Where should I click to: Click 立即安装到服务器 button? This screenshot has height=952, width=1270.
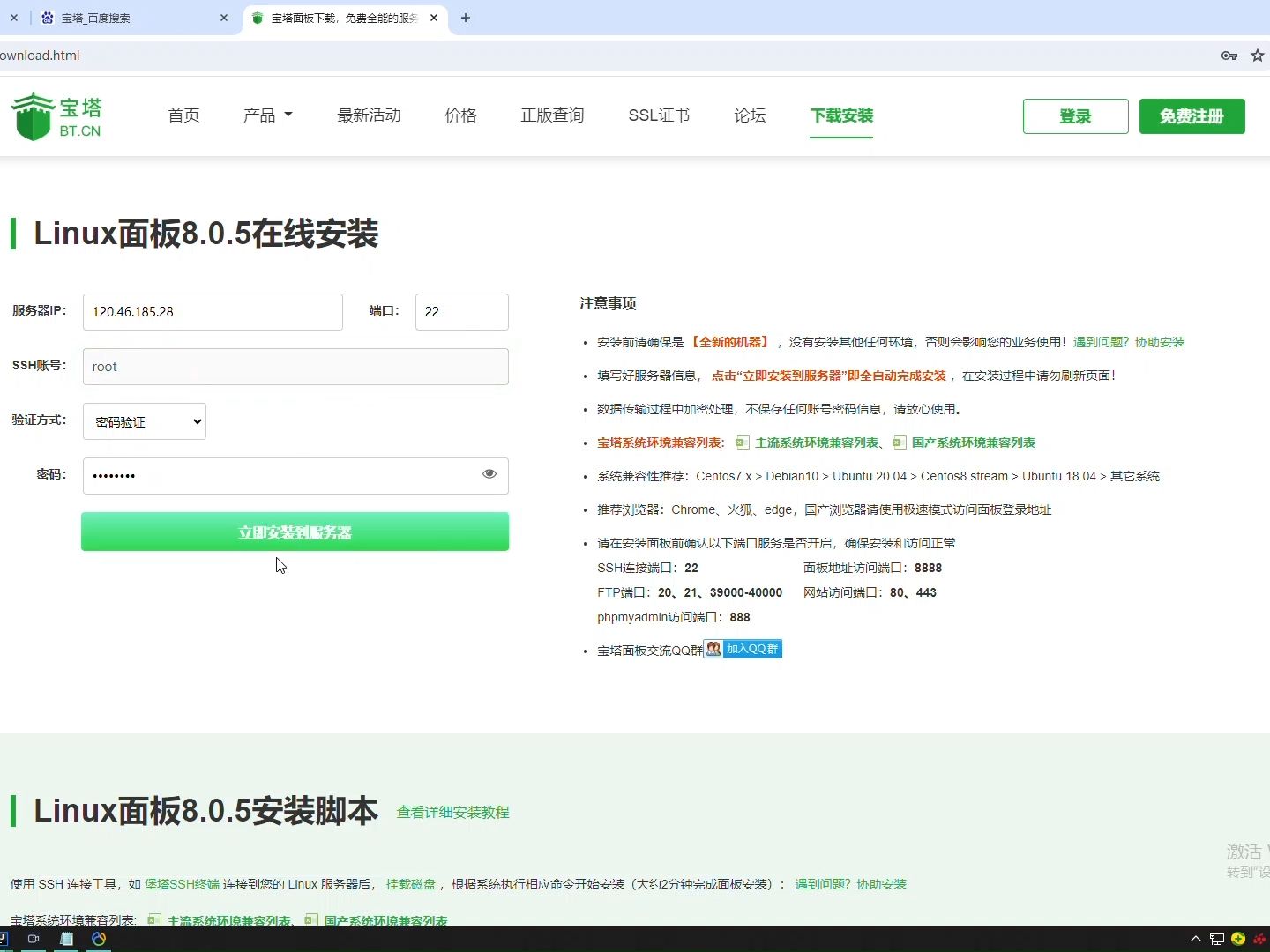point(295,532)
